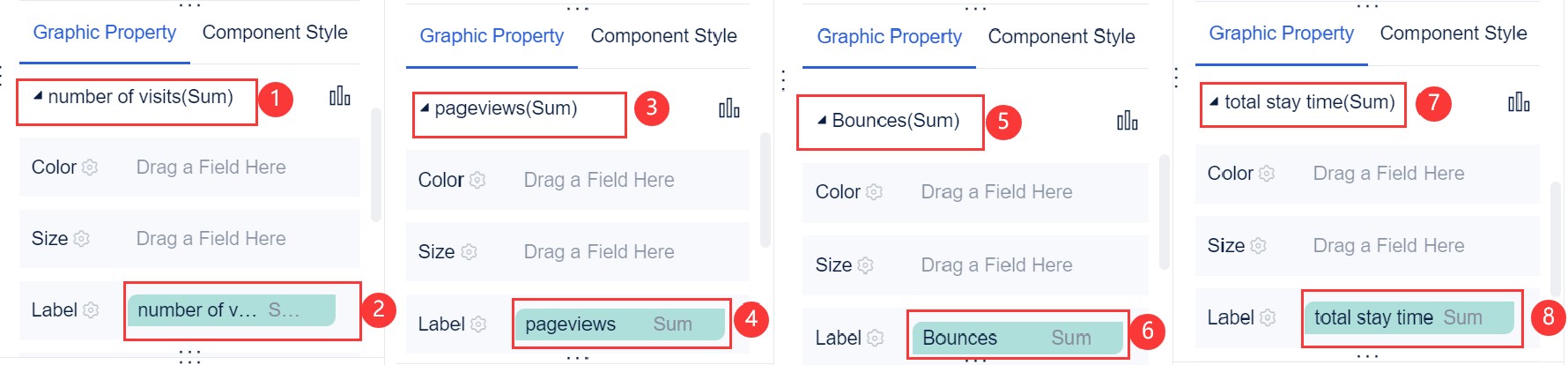Open chart type icon beside Bounces(Sum)
1568x365 pixels.
(1127, 121)
